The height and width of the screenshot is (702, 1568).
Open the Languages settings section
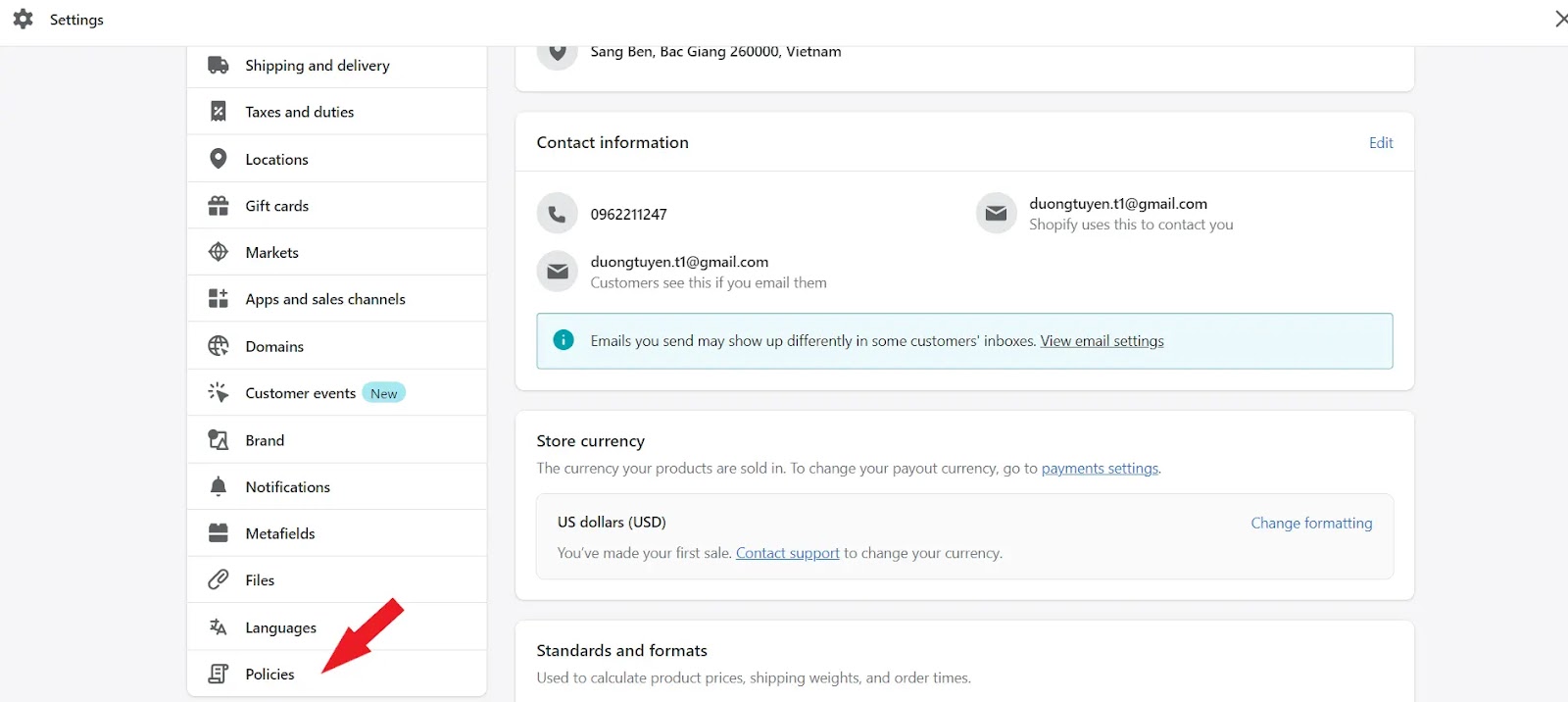(x=280, y=627)
